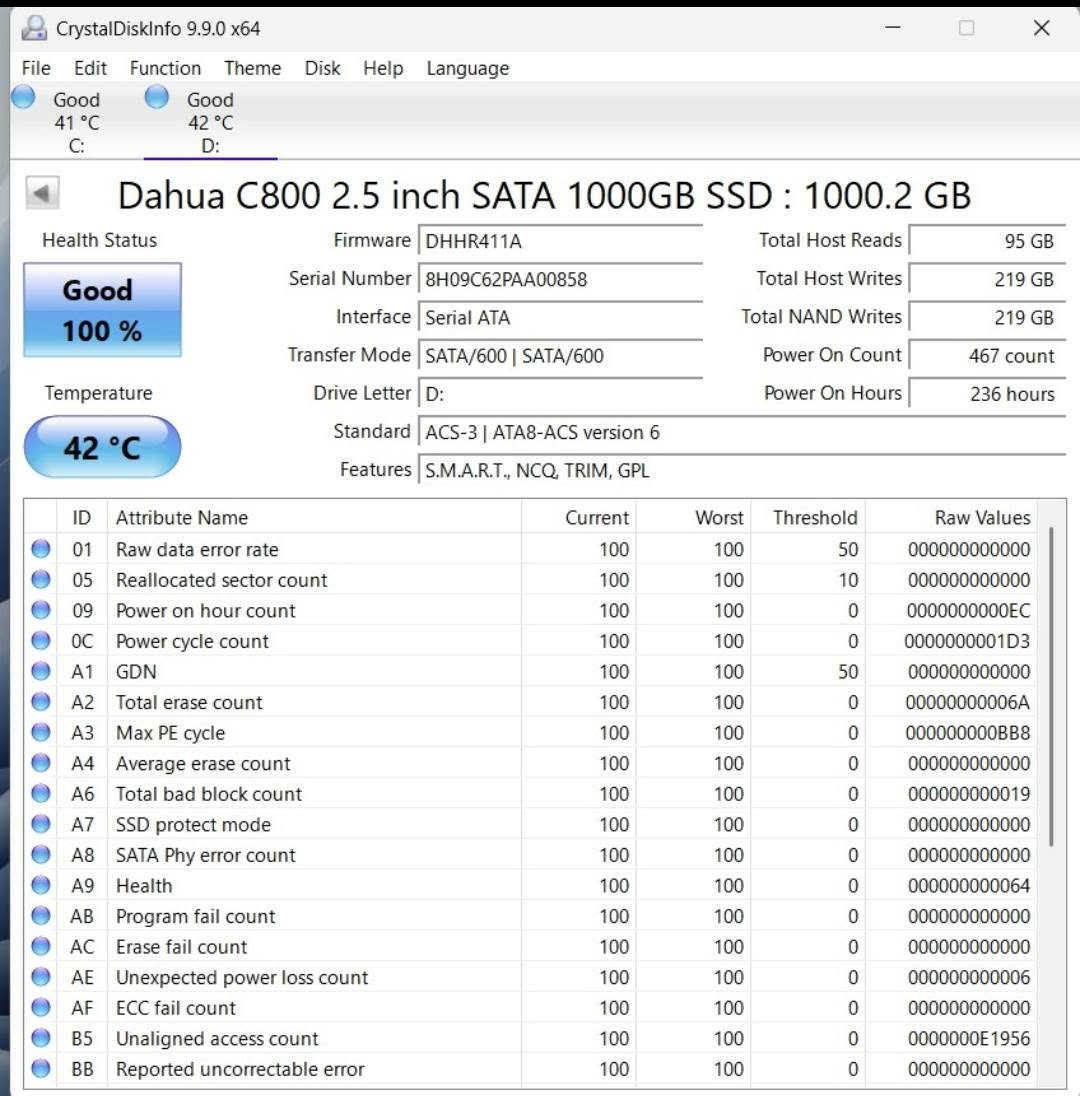Click status orb of Average erase count
Viewport: 1080px width, 1096px height.
(41, 763)
